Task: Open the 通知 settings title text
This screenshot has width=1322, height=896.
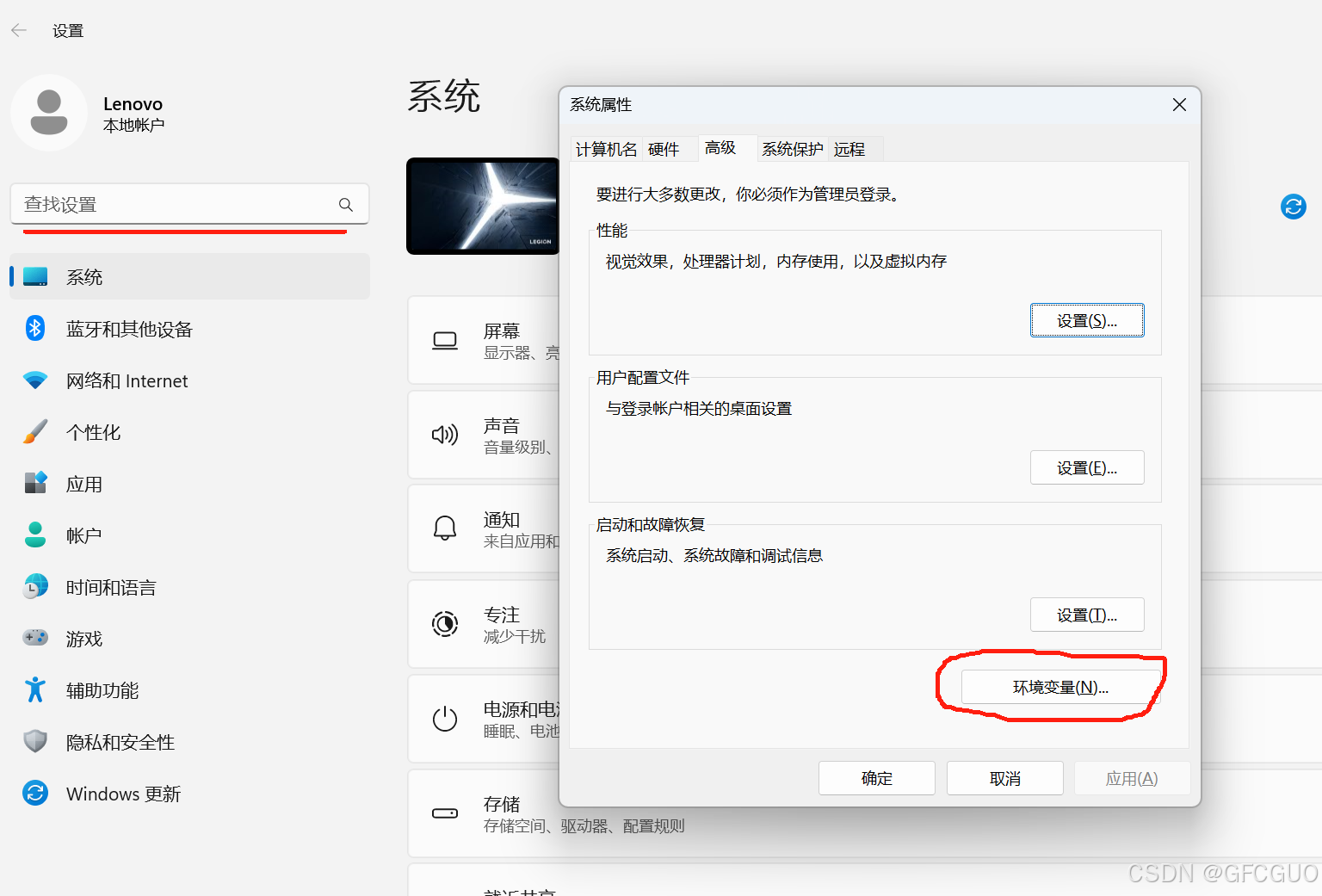Action: (x=502, y=520)
